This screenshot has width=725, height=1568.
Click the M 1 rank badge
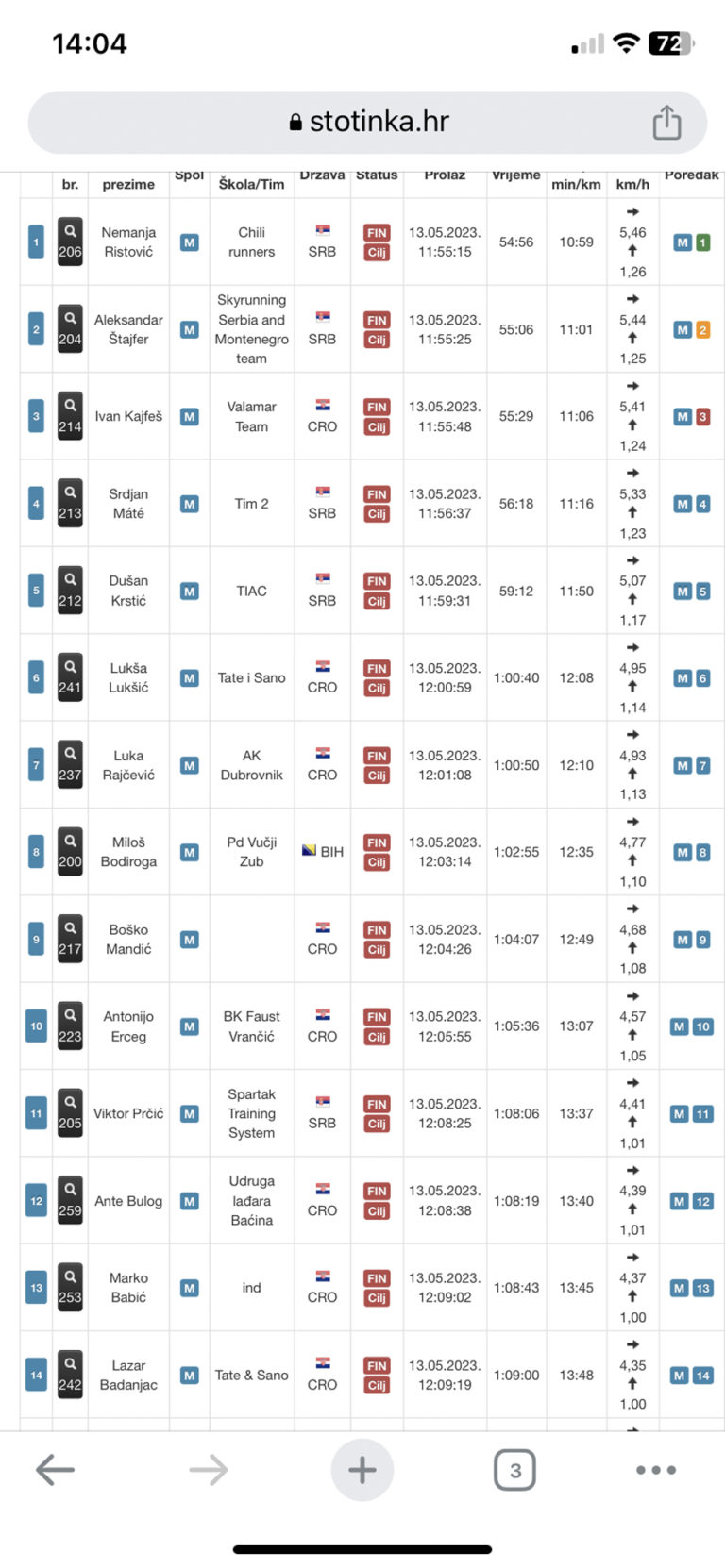(691, 242)
